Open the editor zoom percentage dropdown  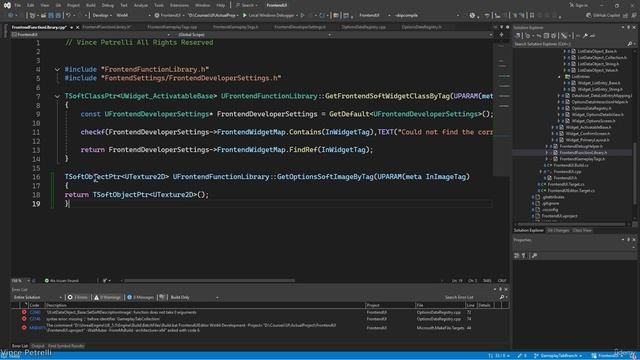[20, 281]
